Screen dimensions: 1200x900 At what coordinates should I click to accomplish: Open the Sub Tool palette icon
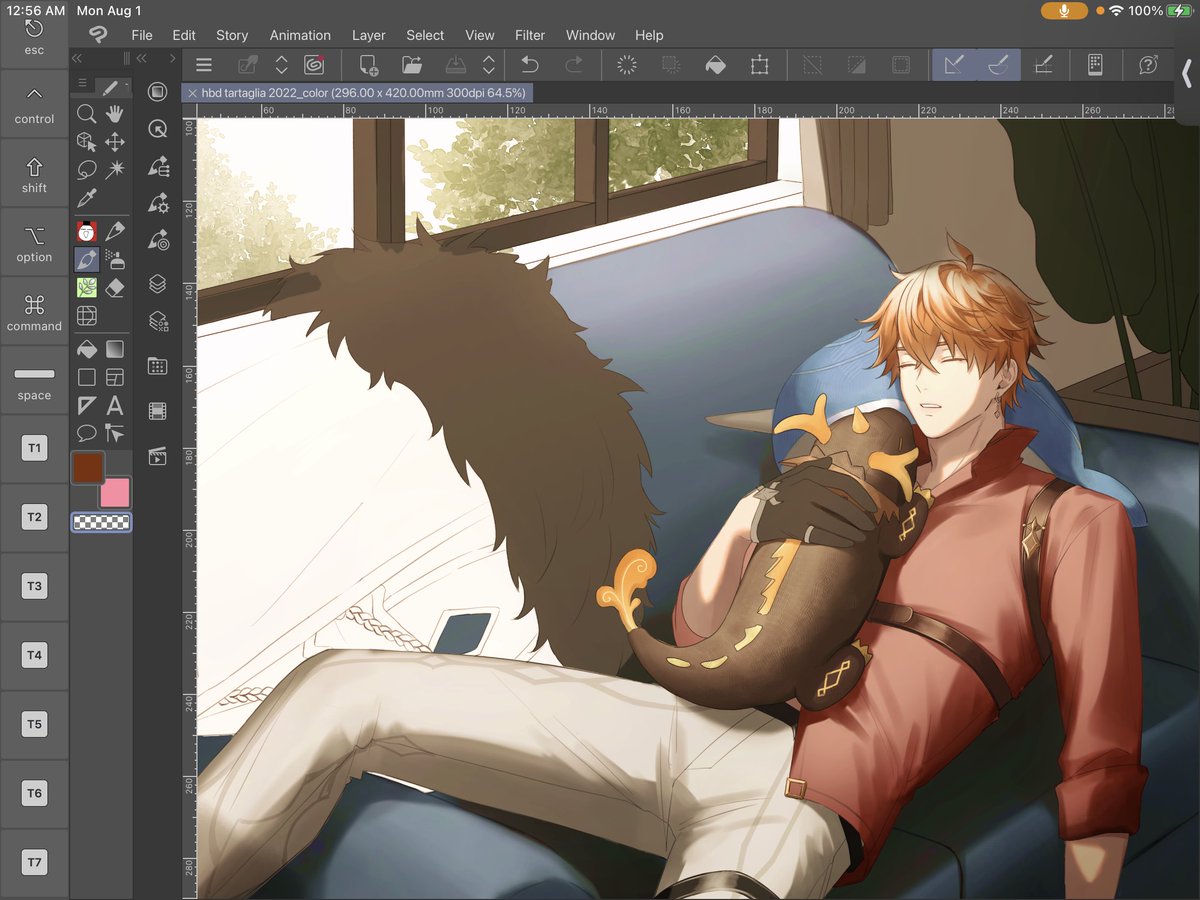click(157, 166)
